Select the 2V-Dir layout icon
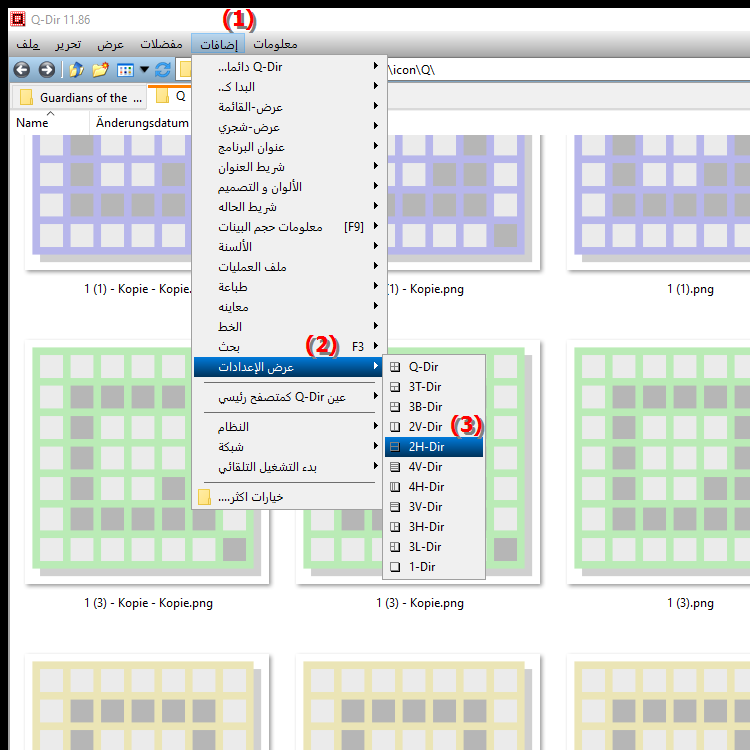 tap(395, 427)
